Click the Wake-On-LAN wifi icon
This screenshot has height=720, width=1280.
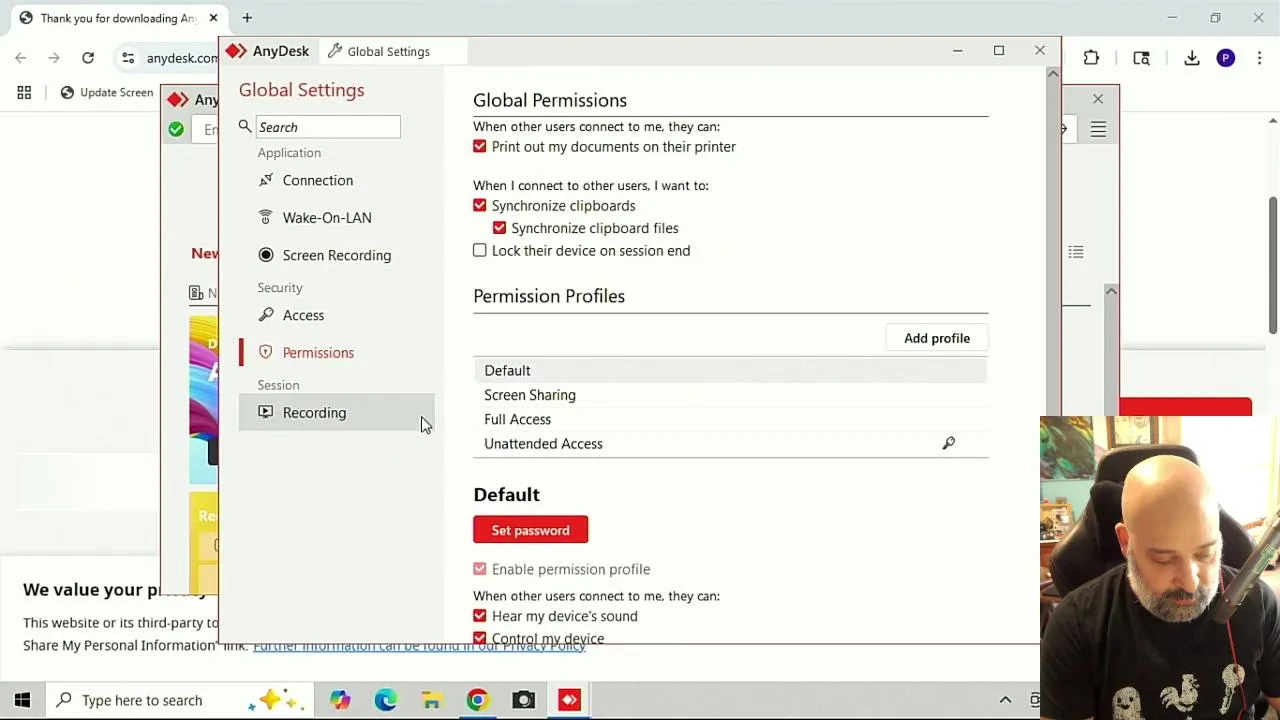pyautogui.click(x=265, y=217)
